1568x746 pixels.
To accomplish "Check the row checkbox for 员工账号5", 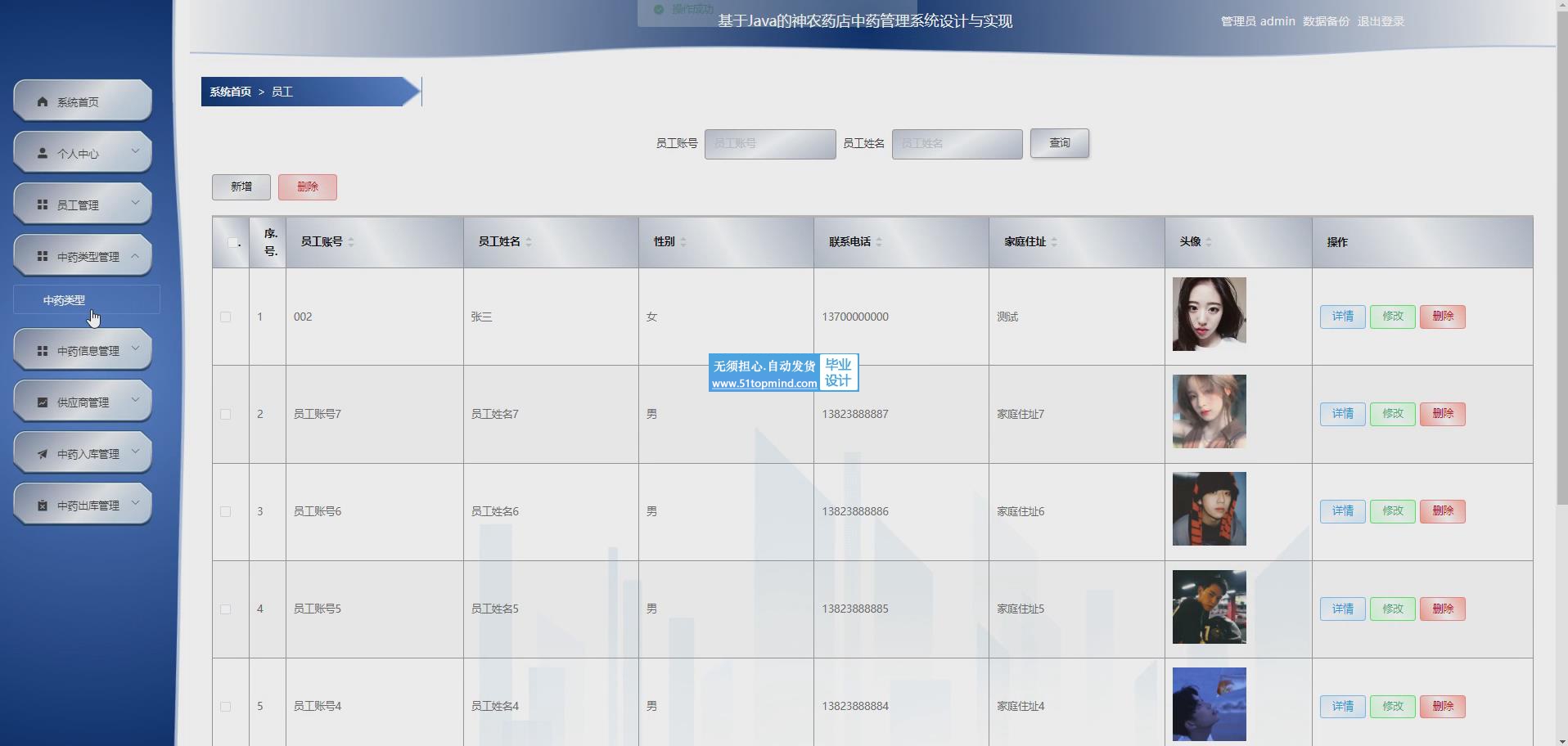I will point(226,609).
